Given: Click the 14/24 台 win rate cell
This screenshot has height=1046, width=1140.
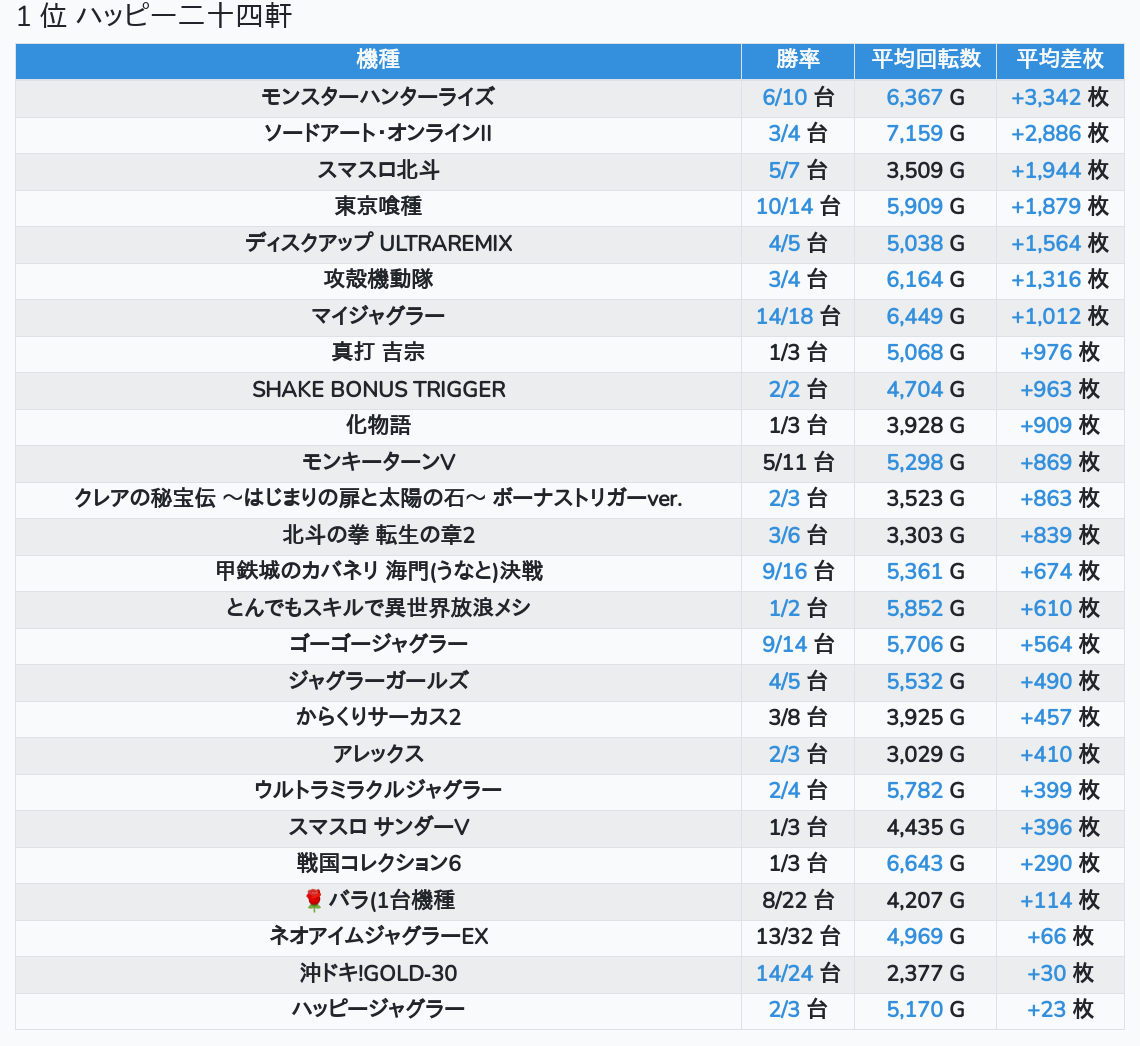Looking at the screenshot, I should coord(798,973).
